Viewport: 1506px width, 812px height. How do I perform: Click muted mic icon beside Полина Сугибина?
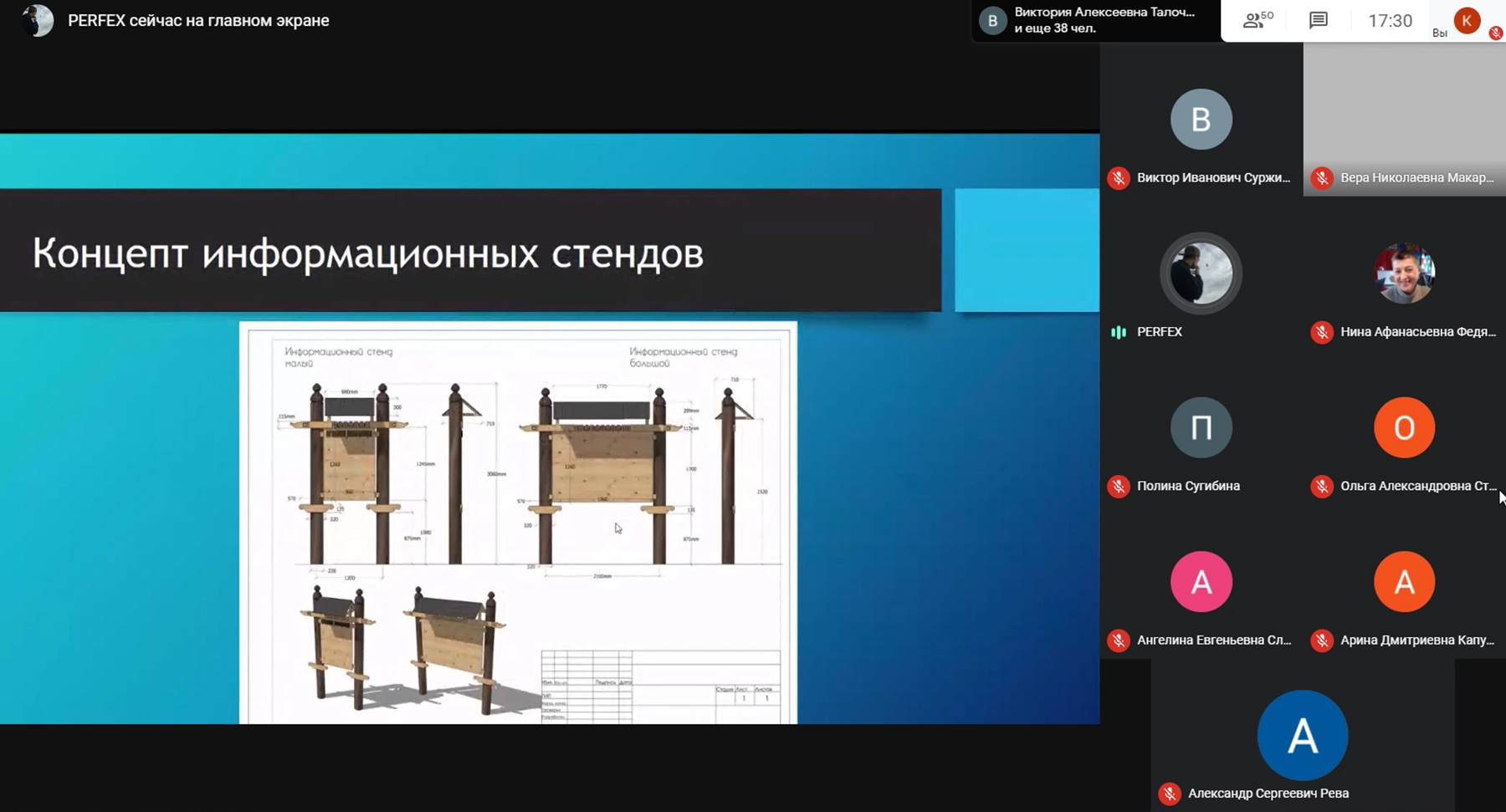(x=1119, y=486)
